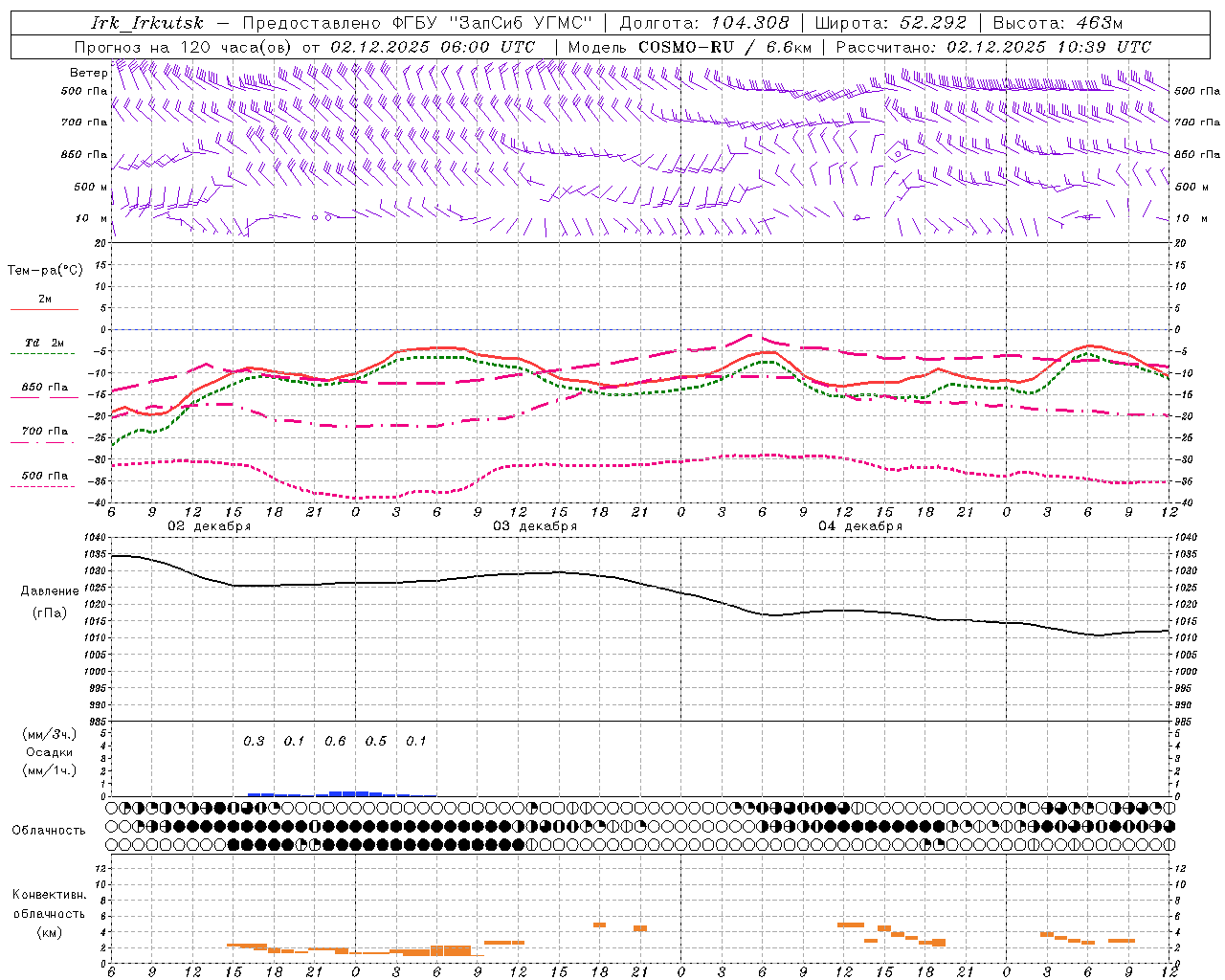Click the "Irk_Irkutsk" station title
The image size is (1225, 980).
(146, 23)
